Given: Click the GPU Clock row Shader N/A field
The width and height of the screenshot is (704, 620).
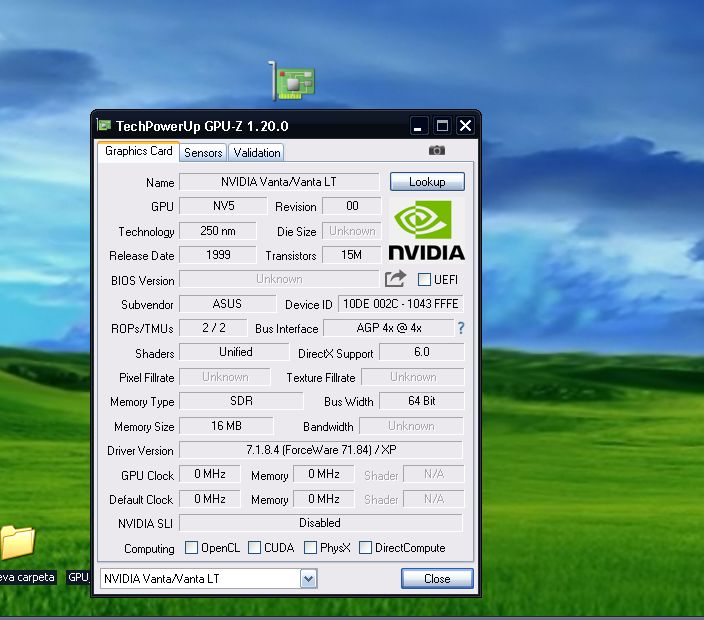Looking at the screenshot, I should point(434,474).
